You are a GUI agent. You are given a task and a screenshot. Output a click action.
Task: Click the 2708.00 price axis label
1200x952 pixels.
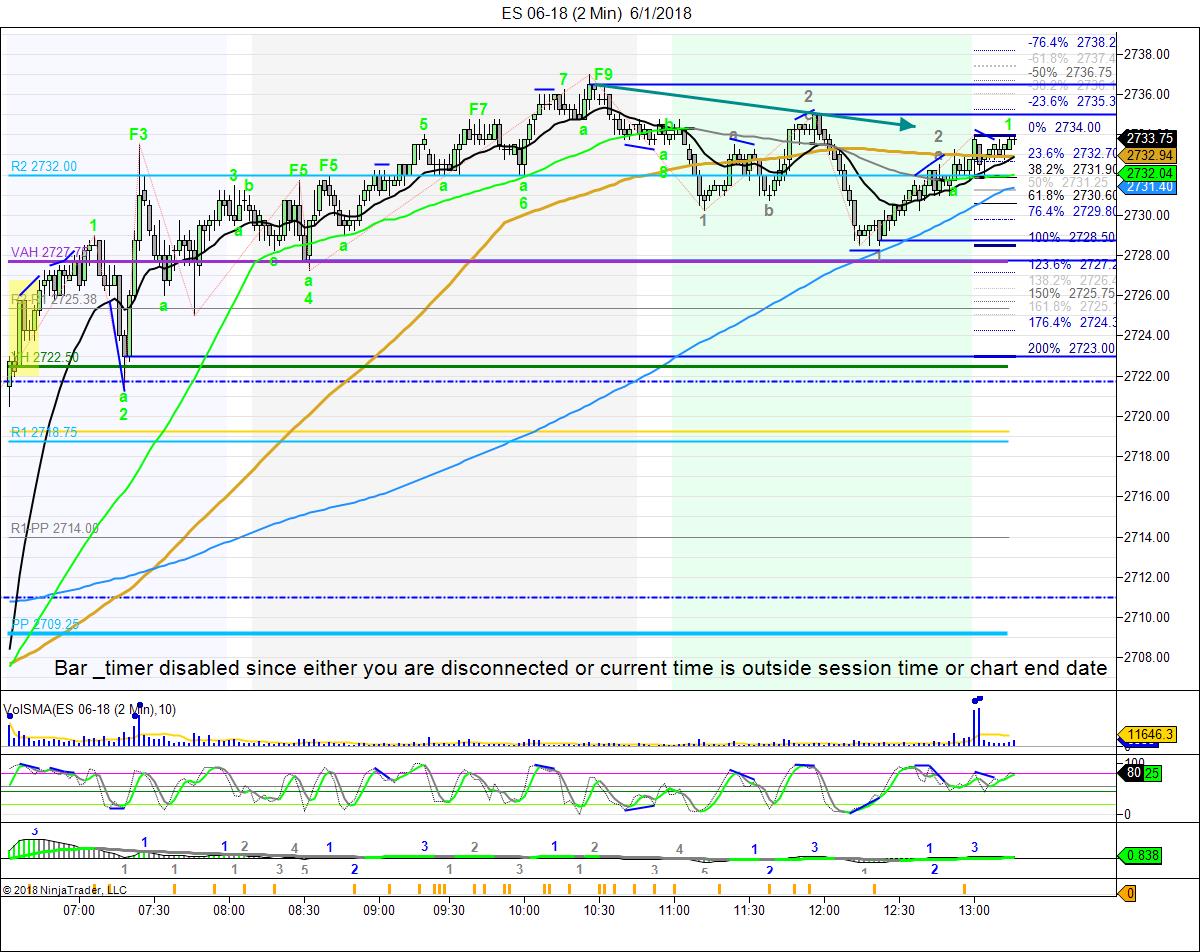(1149, 657)
